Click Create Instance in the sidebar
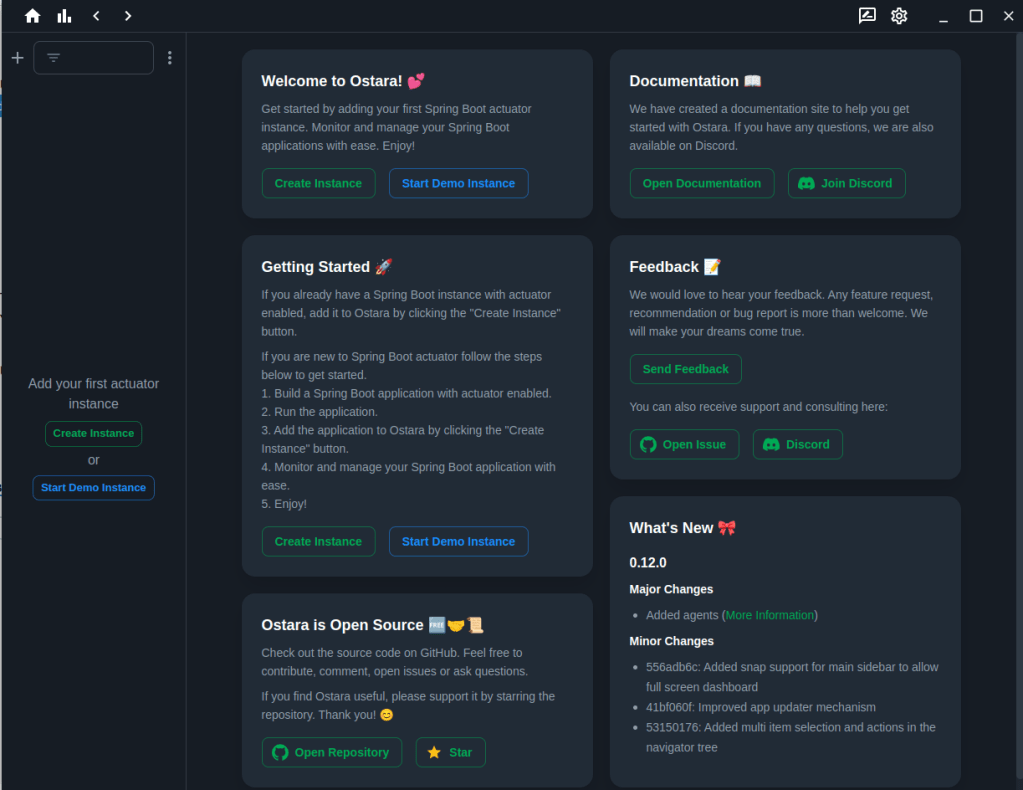 (x=93, y=433)
